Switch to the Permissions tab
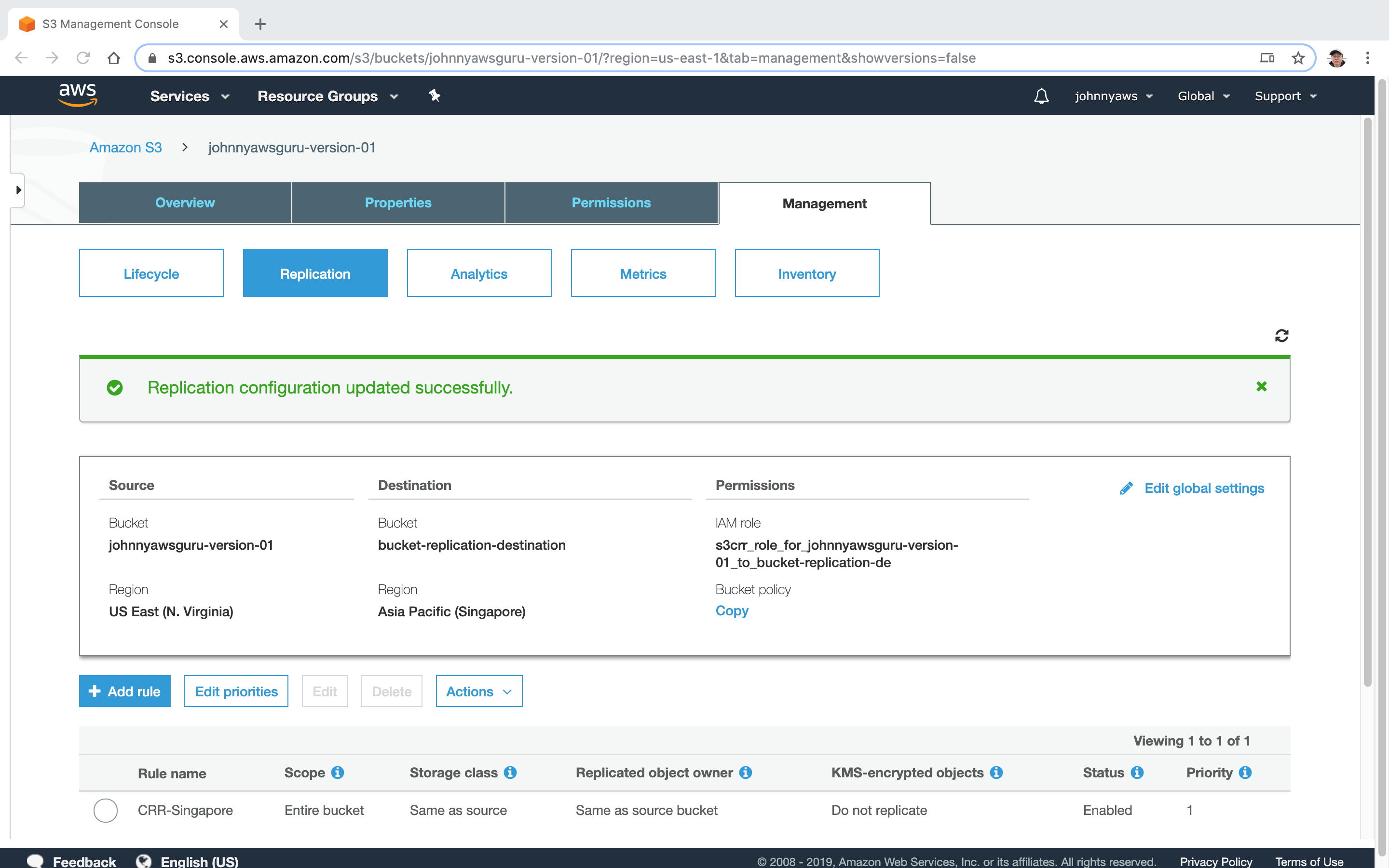1389x868 pixels. (611, 203)
